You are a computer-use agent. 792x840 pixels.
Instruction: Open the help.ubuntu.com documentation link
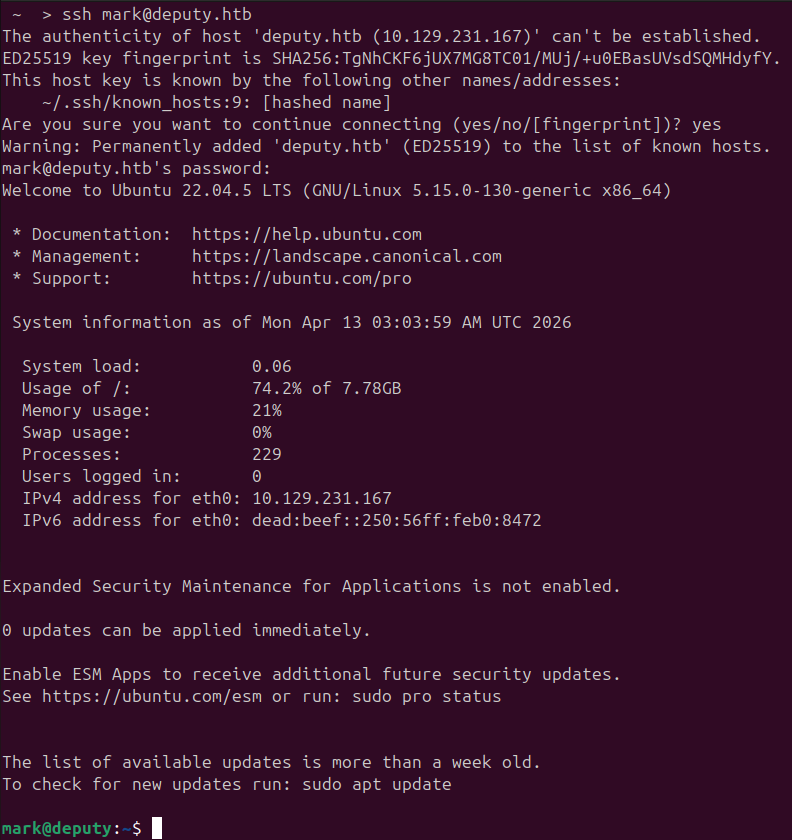[307, 235]
